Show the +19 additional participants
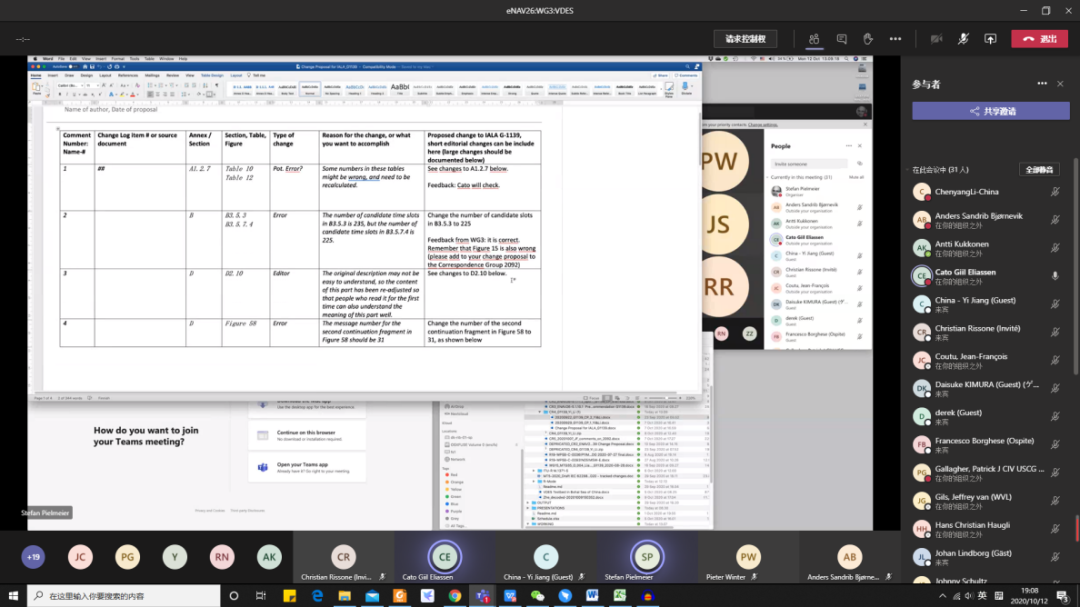 [x=33, y=557]
